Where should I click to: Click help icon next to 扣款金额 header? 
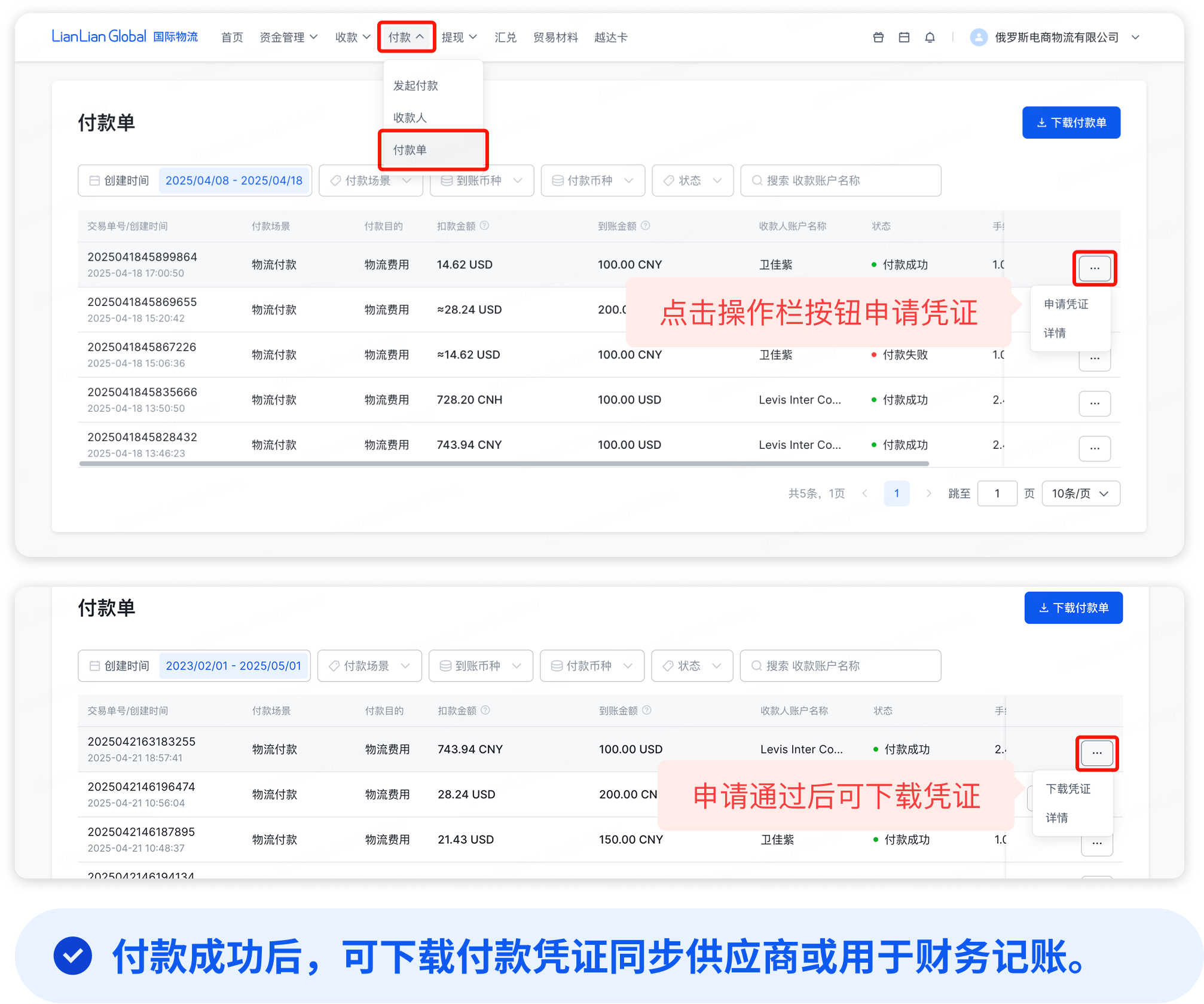(485, 226)
